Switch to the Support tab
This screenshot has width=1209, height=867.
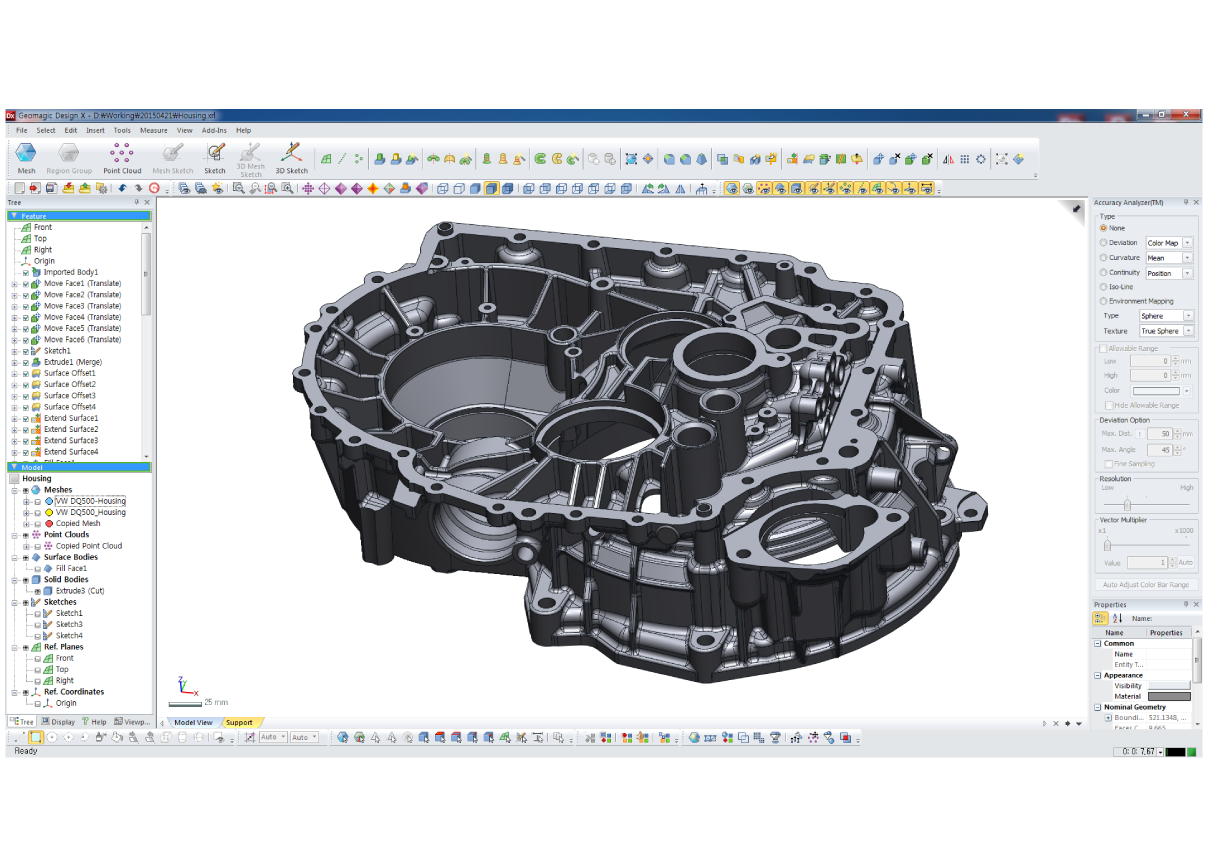240,721
